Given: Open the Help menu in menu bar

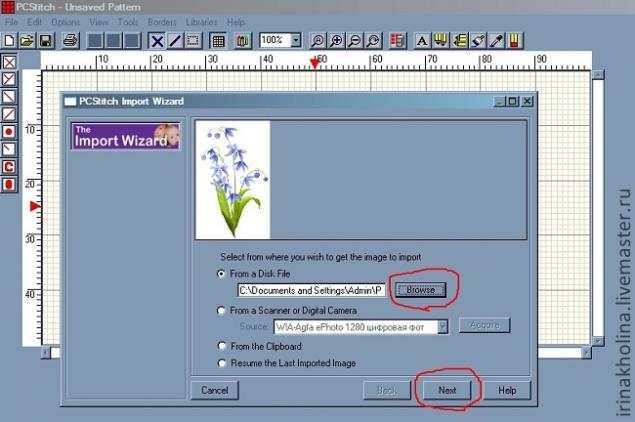Looking at the screenshot, I should tap(235, 22).
